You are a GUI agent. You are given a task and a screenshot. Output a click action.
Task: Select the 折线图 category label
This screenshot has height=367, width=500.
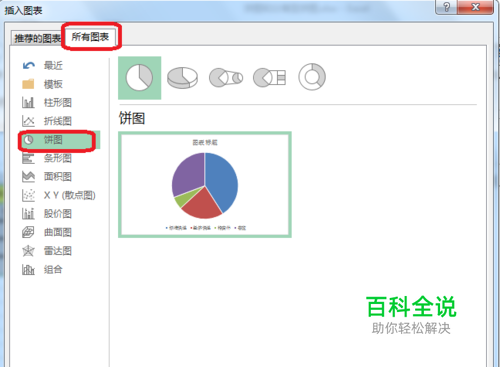point(58,121)
